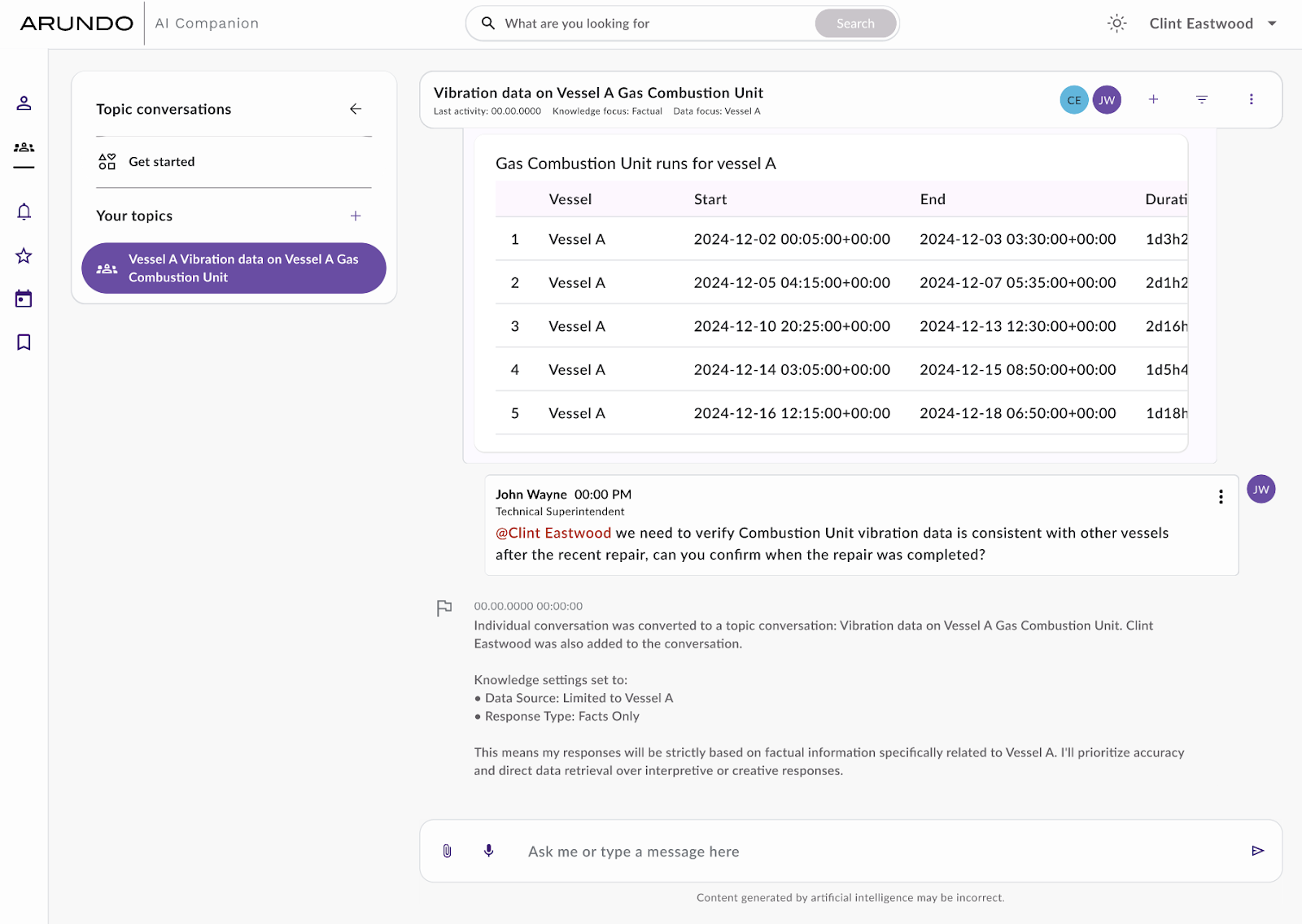Click the JW avatar beside John Wayne's message
The image size is (1302, 924).
click(x=1261, y=490)
